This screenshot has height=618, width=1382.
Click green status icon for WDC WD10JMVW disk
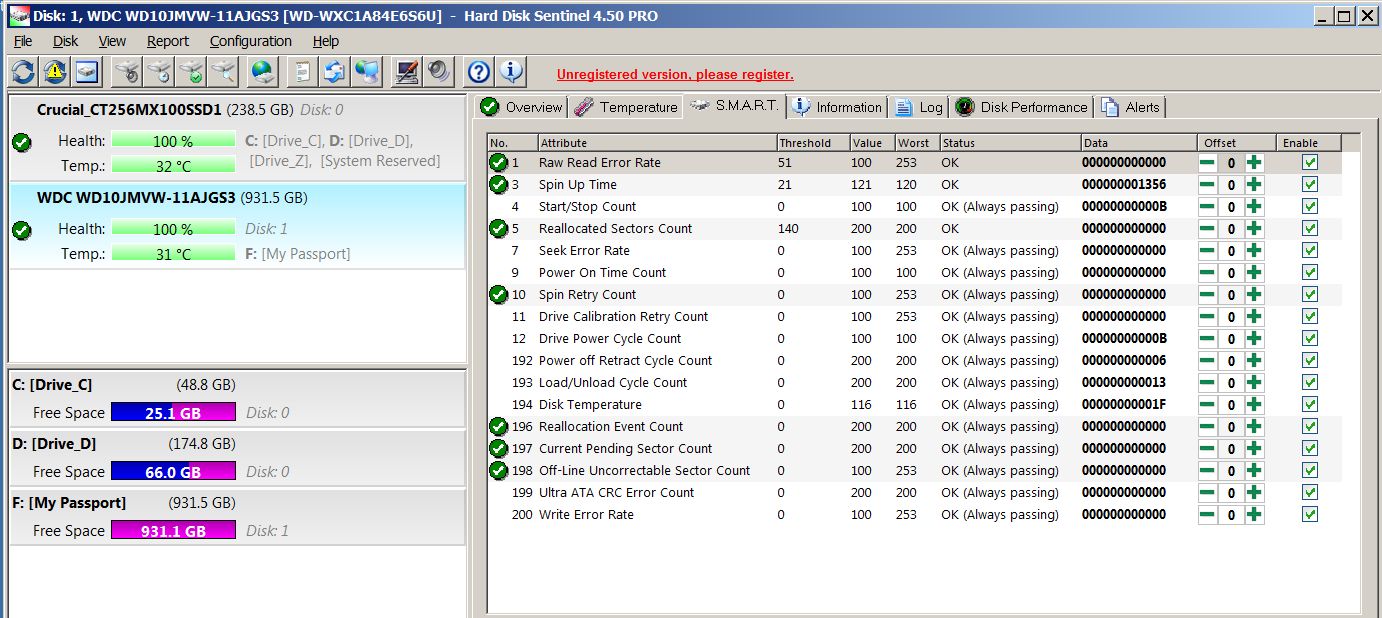point(22,230)
